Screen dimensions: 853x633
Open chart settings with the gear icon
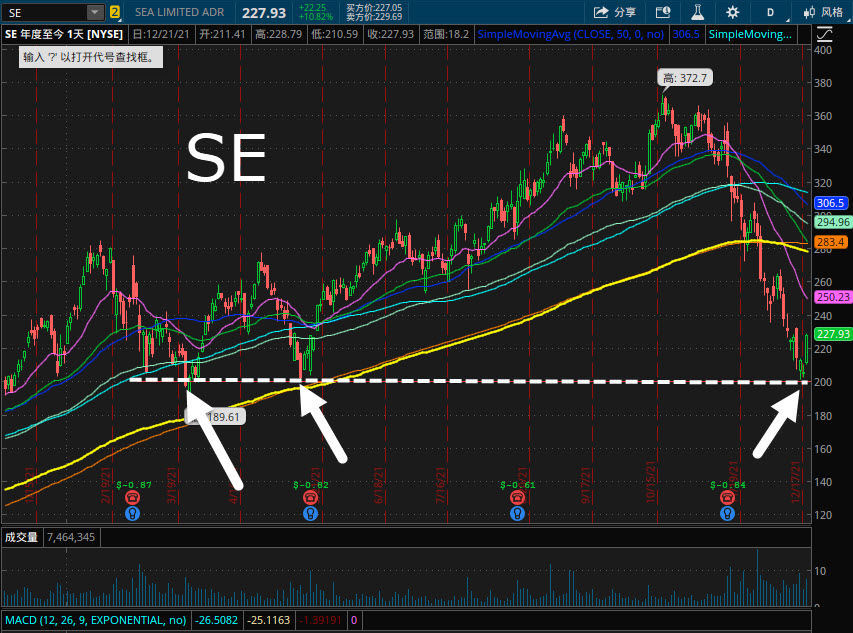click(x=732, y=12)
